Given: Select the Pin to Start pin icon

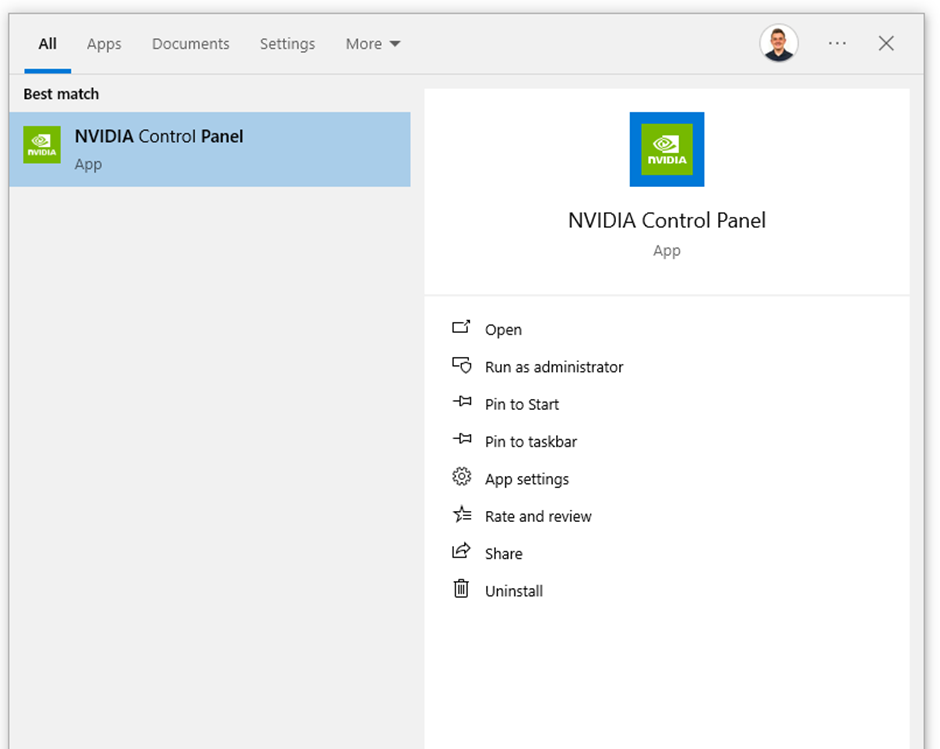Looking at the screenshot, I should pyautogui.click(x=461, y=403).
